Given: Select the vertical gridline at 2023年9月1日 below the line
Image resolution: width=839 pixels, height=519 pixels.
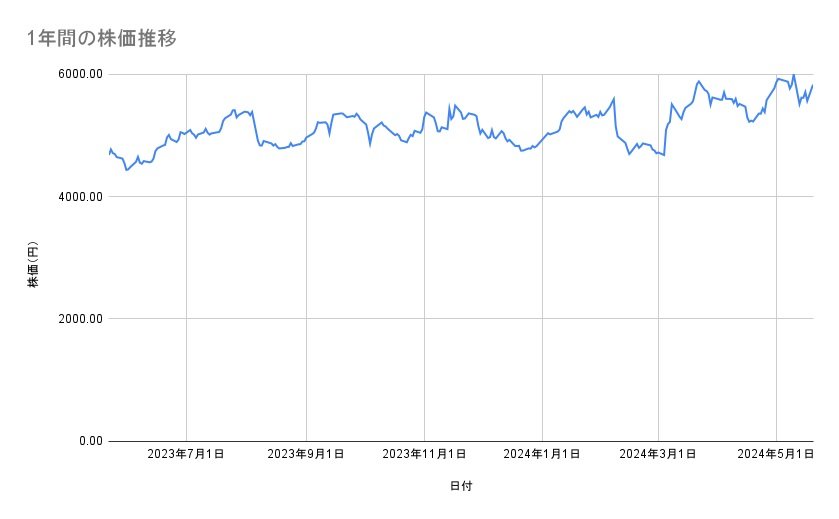Looking at the screenshot, I should tap(305, 300).
